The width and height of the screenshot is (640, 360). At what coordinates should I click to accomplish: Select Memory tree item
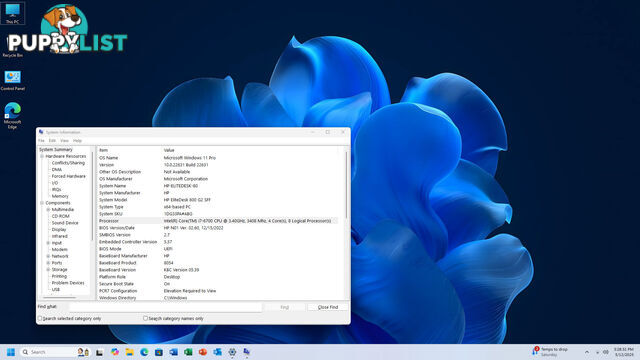tap(60, 196)
